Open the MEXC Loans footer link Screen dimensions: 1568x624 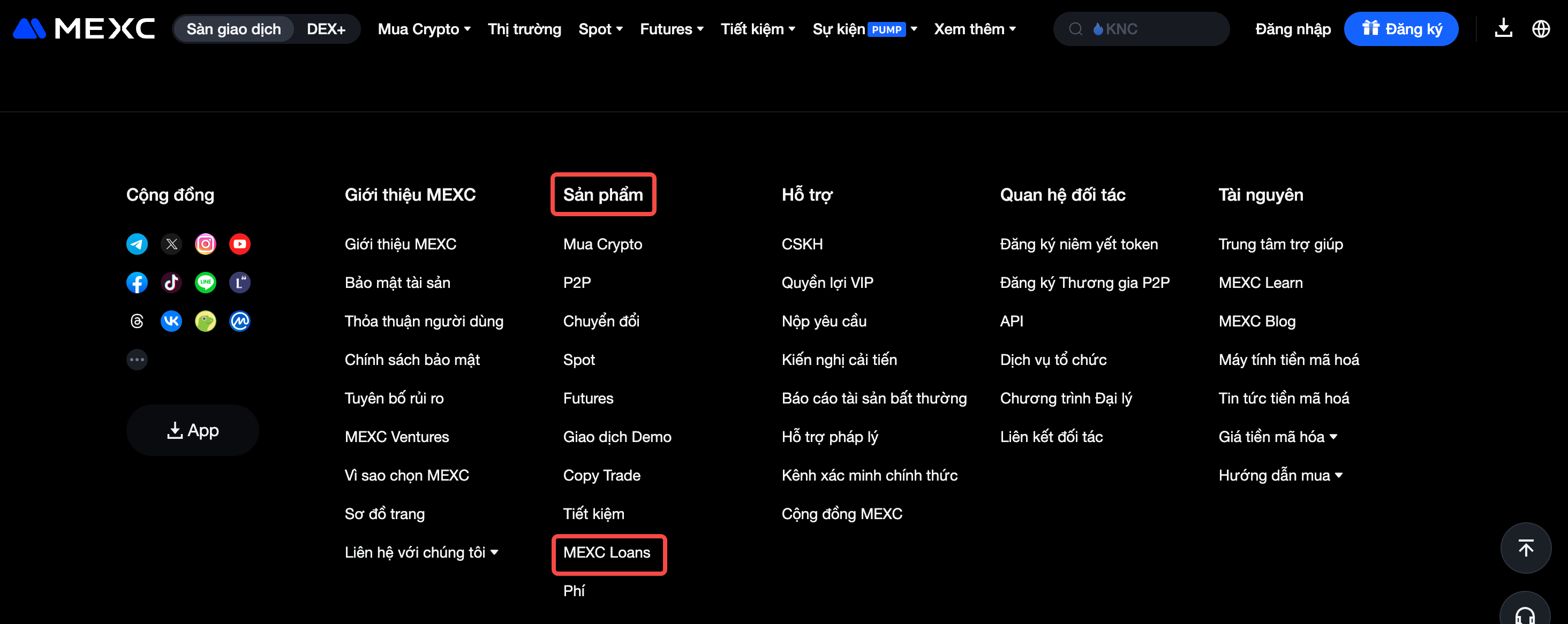606,552
